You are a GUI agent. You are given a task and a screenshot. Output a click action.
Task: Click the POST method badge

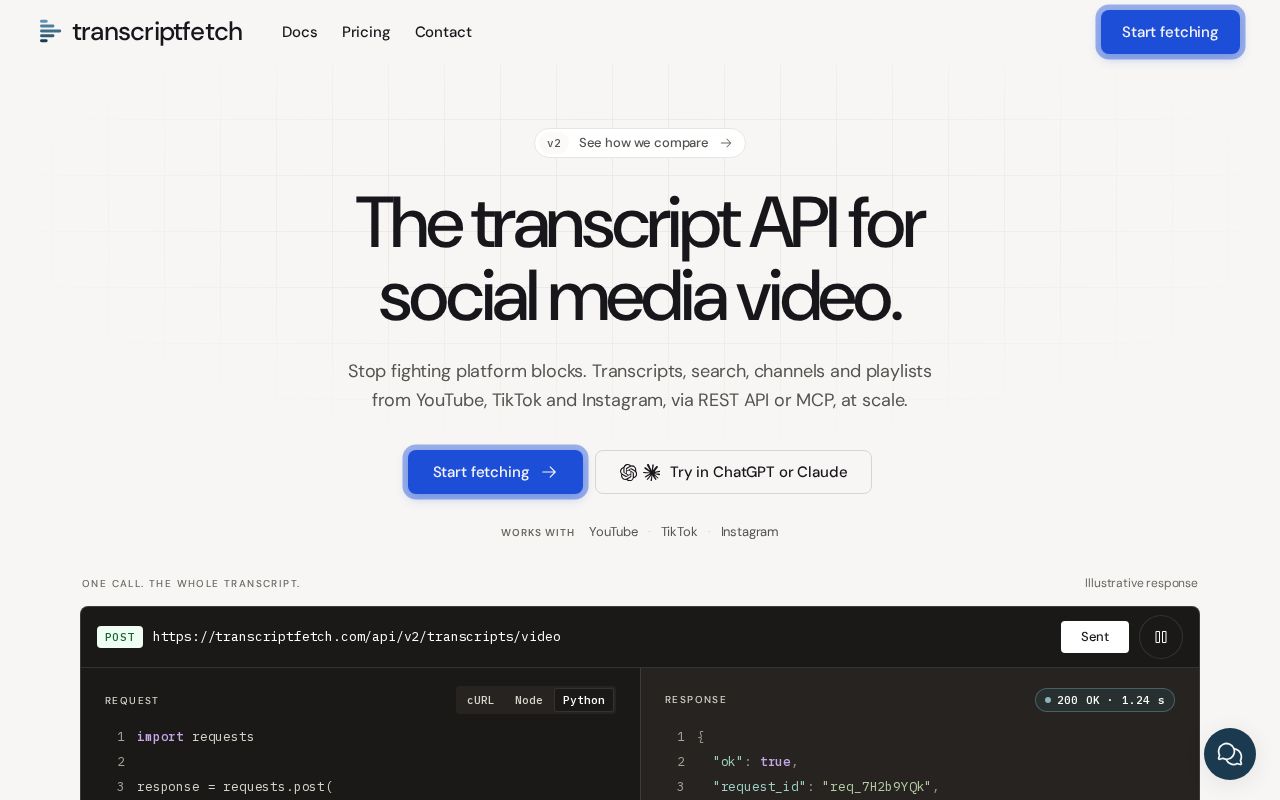tap(120, 637)
